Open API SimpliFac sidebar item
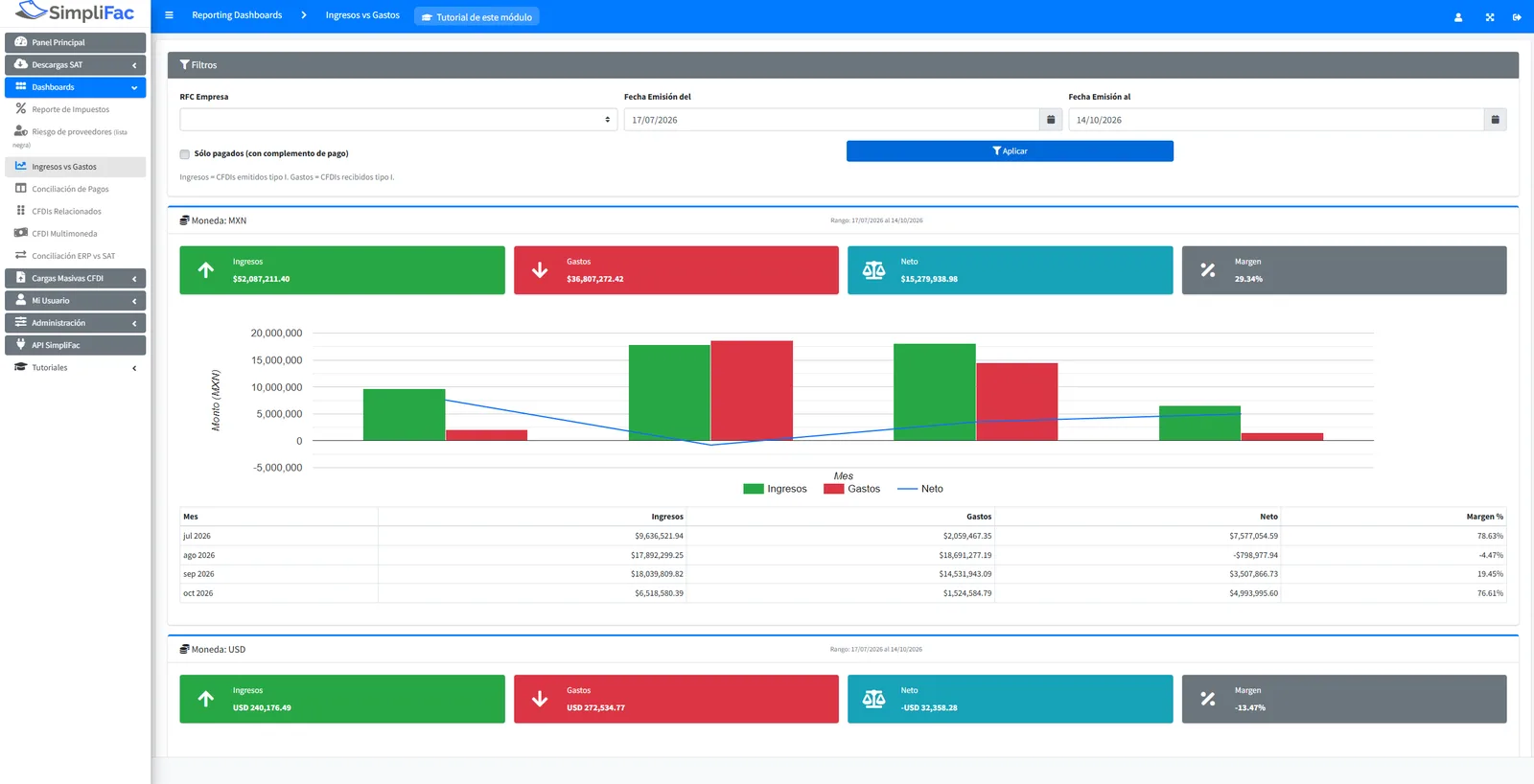 (75, 345)
